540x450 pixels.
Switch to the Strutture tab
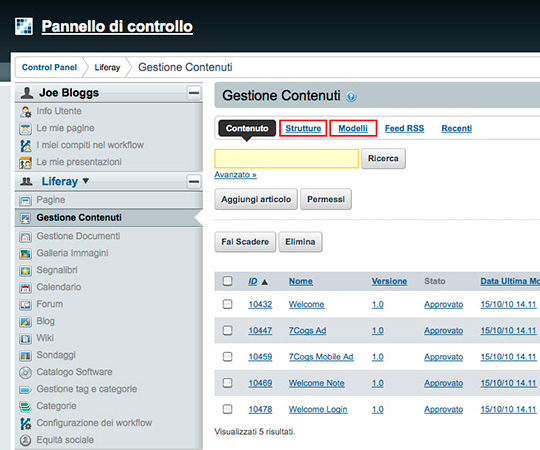303,128
